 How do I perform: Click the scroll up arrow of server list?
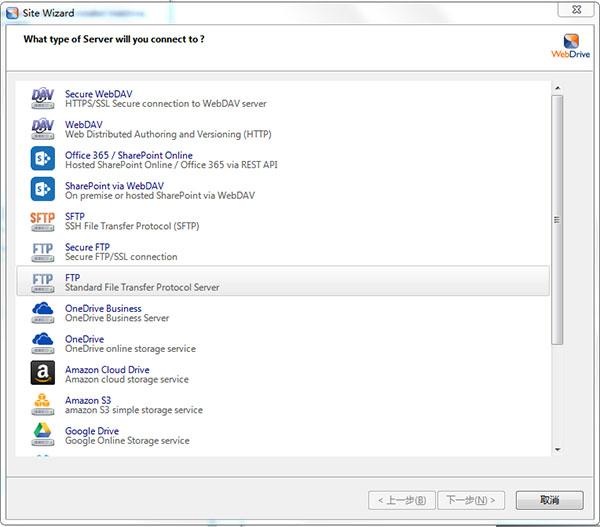click(x=558, y=88)
